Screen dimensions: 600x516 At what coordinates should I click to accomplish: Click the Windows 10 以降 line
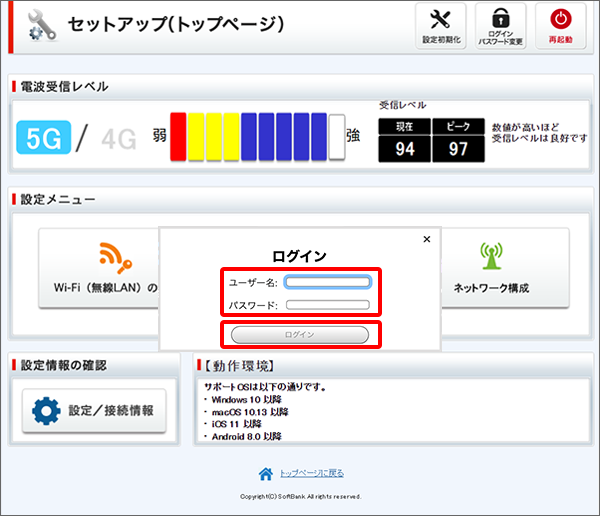tap(246, 400)
